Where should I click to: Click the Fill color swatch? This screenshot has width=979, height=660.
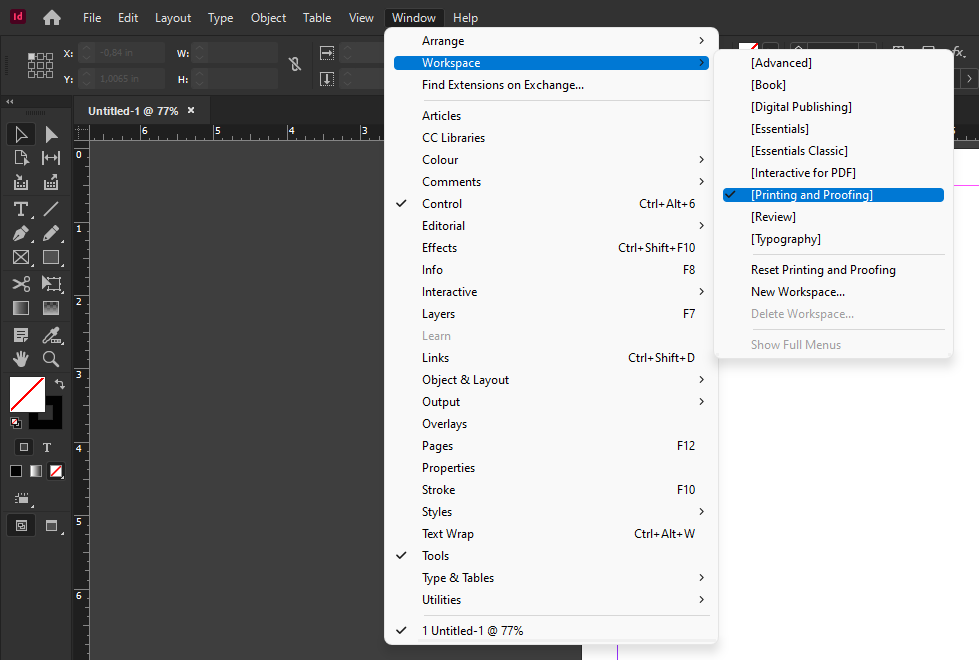[x=27, y=394]
